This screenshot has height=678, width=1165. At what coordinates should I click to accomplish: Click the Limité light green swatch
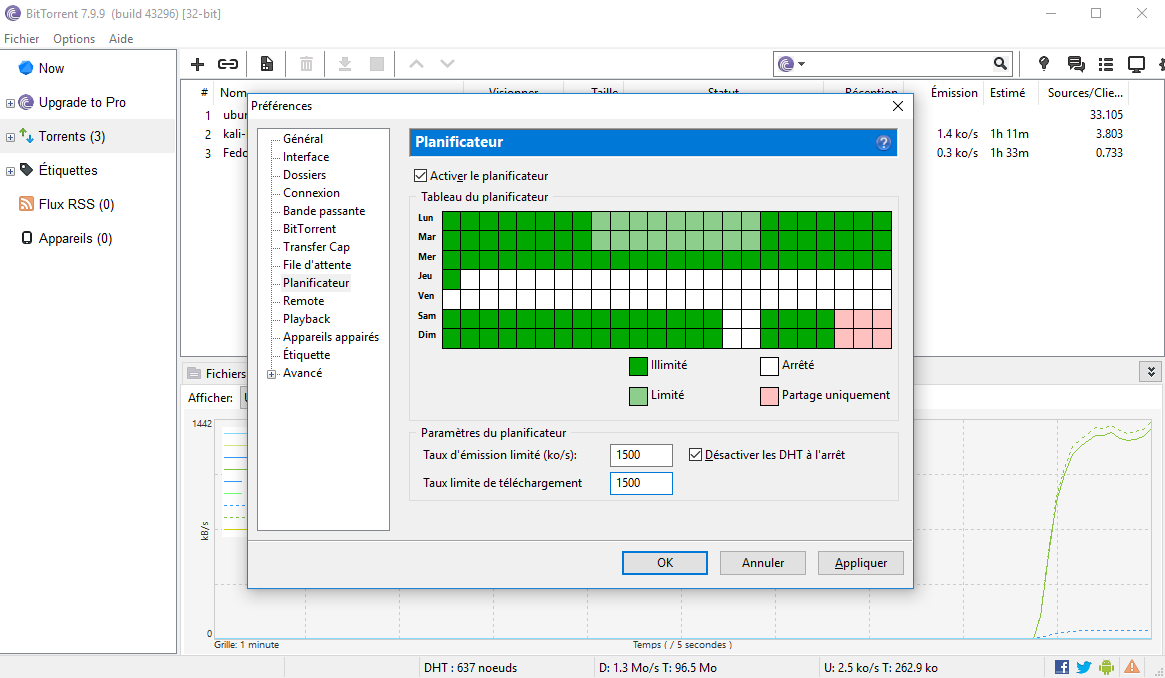coord(638,396)
